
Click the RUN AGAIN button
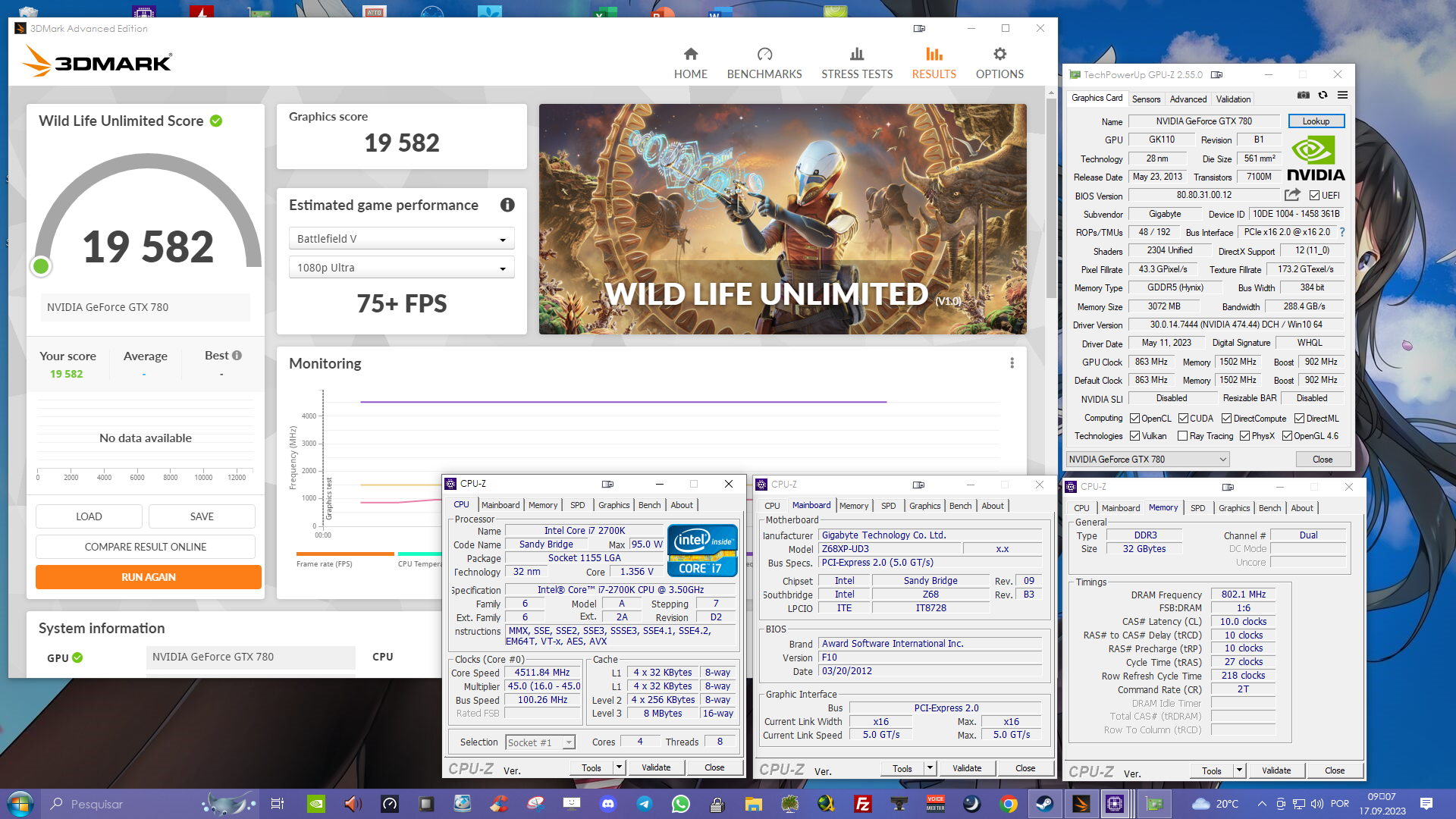149,577
